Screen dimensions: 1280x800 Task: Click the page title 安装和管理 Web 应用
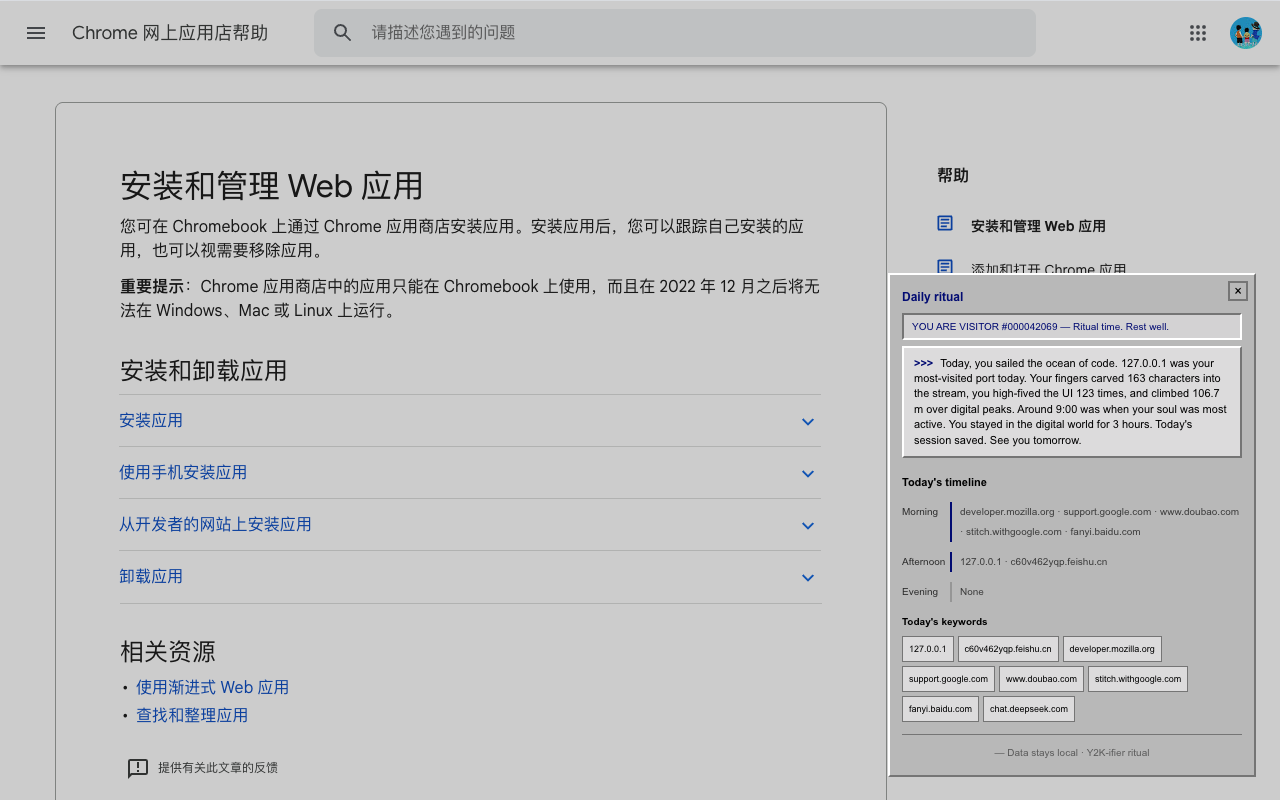pos(272,186)
